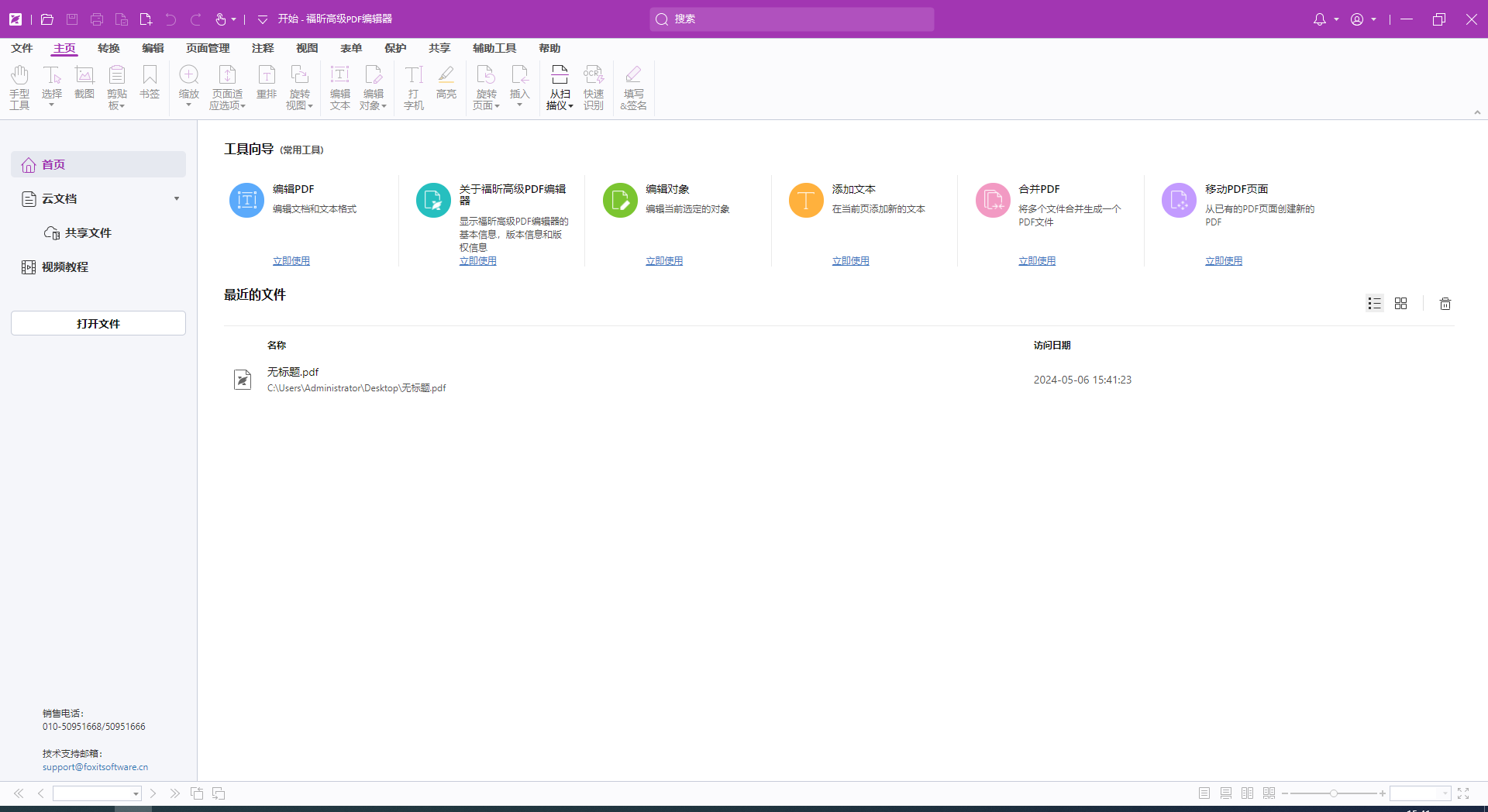Click the Snapshot tool (截图)
This screenshot has height=812, width=1488.
point(84,83)
